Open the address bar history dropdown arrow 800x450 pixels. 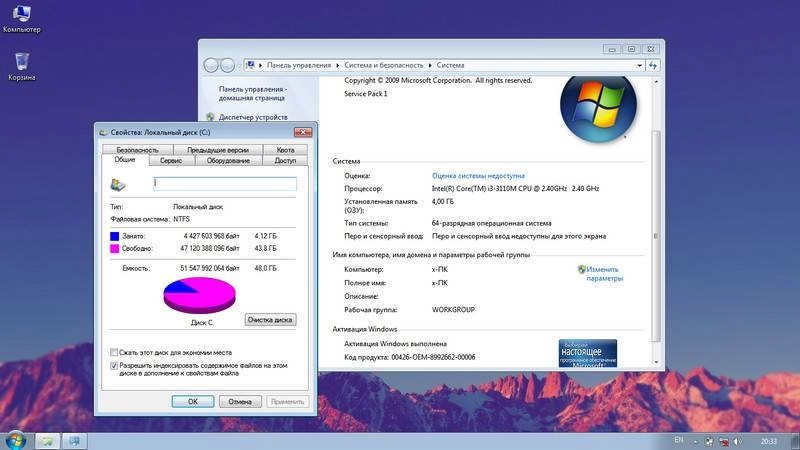[x=639, y=65]
